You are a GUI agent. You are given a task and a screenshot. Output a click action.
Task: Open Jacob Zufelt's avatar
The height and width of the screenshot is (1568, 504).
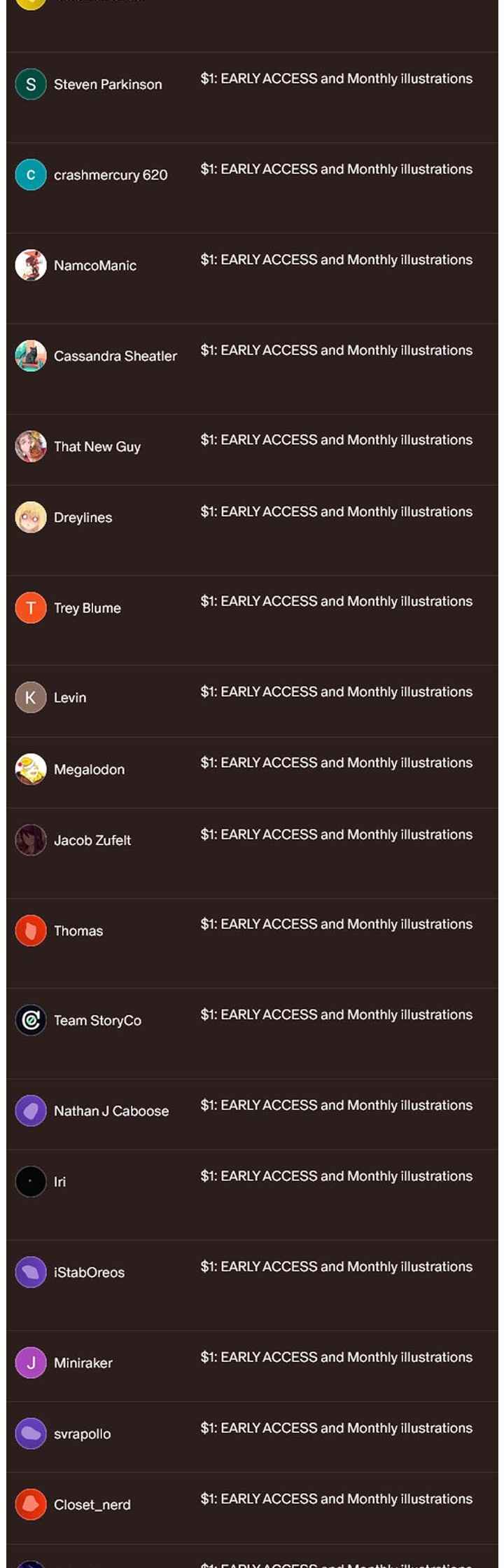pyautogui.click(x=31, y=840)
